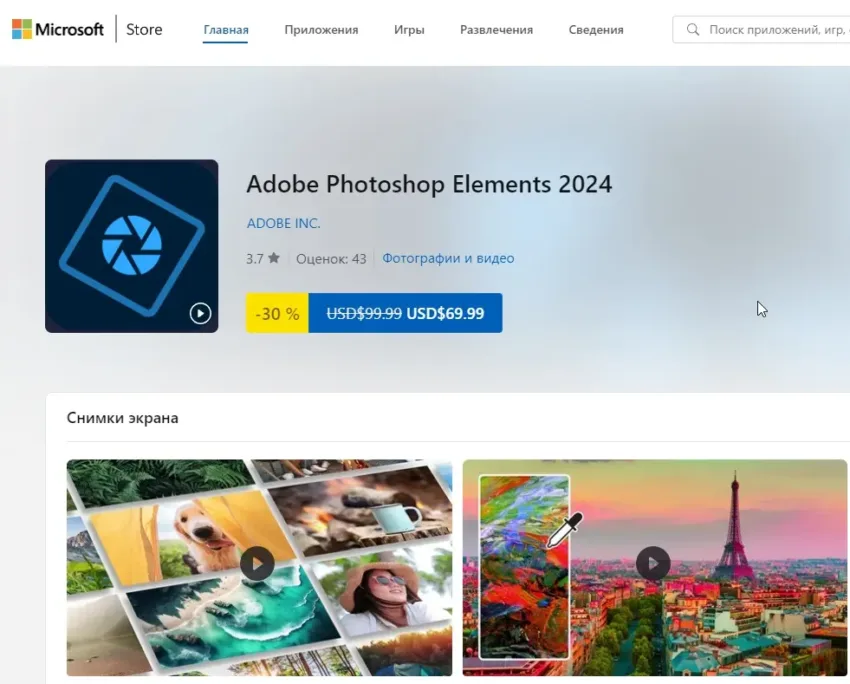Open the Приложения menu

pos(321,30)
